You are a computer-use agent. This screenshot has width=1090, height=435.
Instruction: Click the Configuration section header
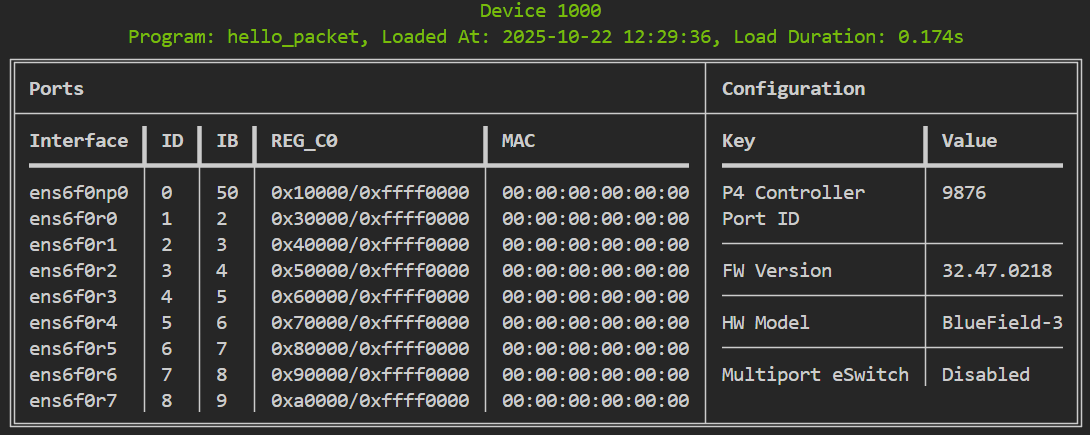tap(793, 89)
